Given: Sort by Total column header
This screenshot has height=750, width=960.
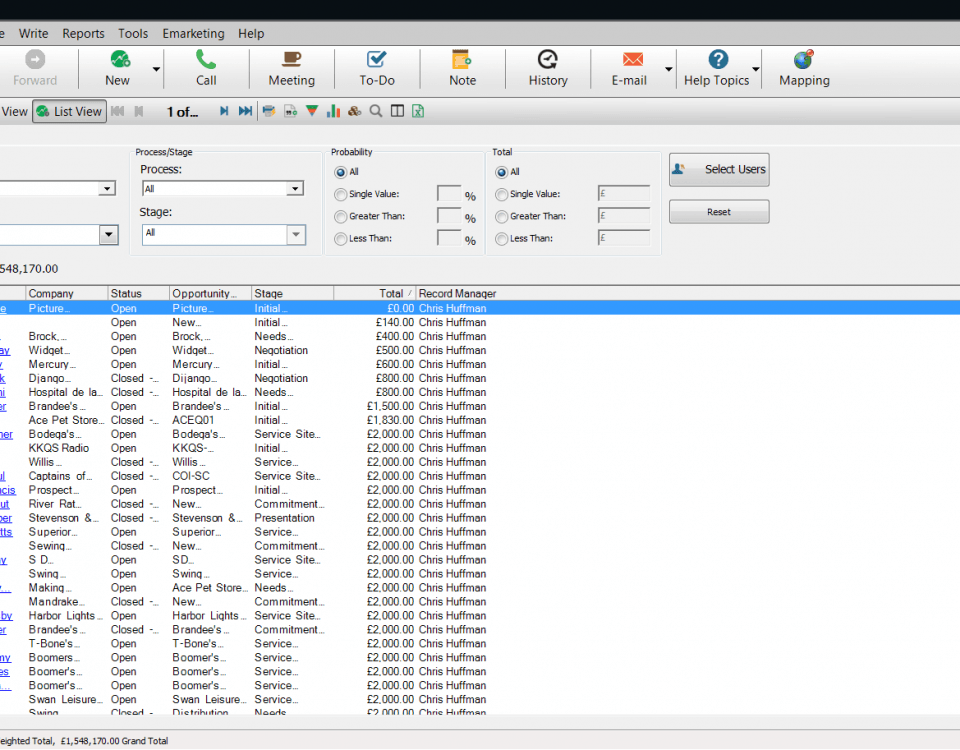Looking at the screenshot, I should [x=375, y=293].
